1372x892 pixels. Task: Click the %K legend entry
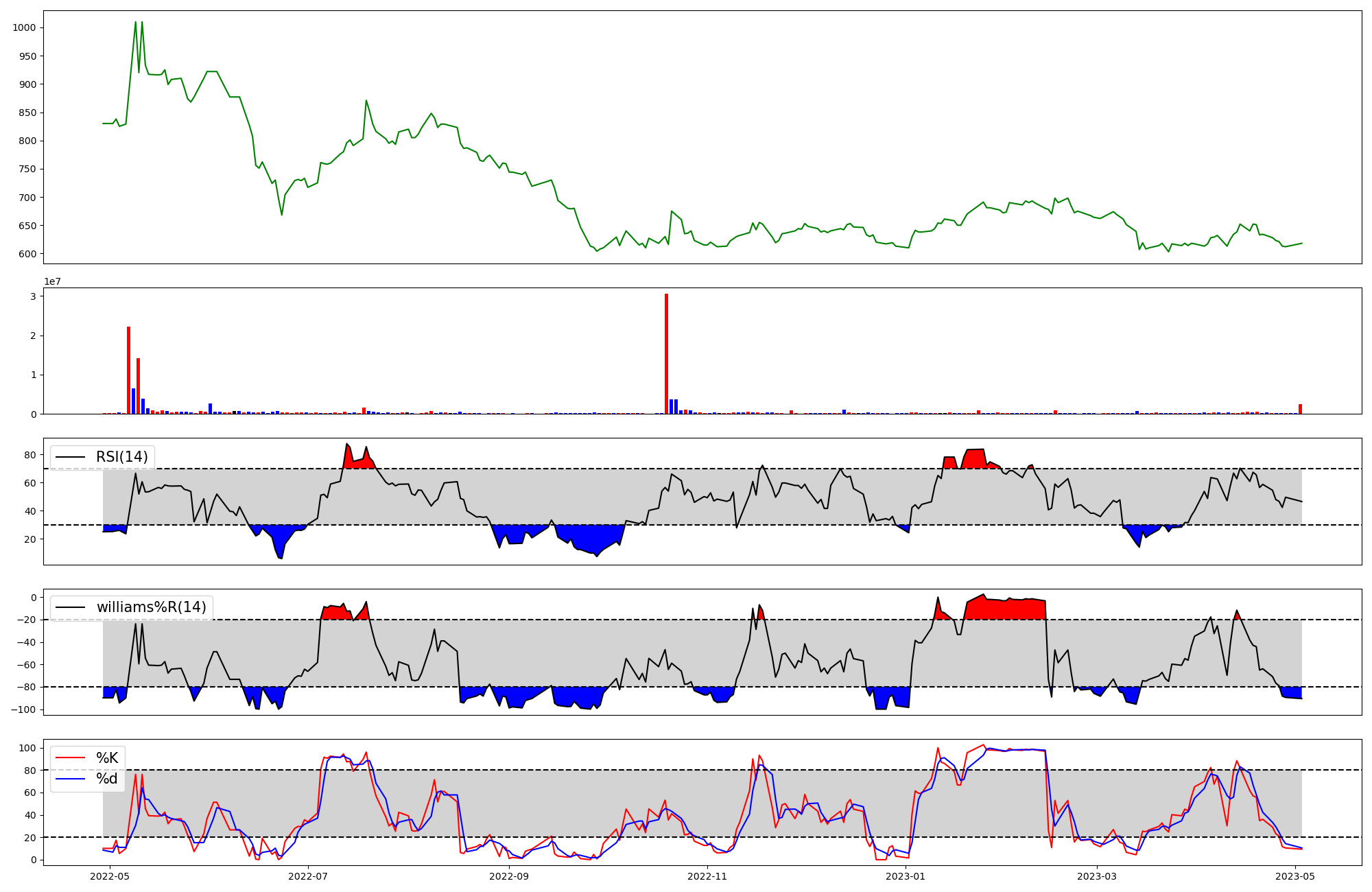pos(107,758)
